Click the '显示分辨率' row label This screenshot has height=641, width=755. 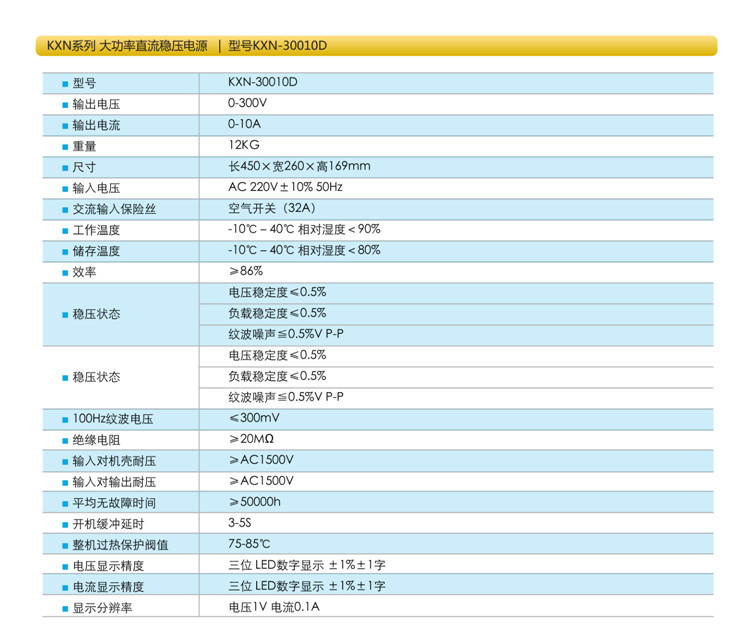[102, 608]
